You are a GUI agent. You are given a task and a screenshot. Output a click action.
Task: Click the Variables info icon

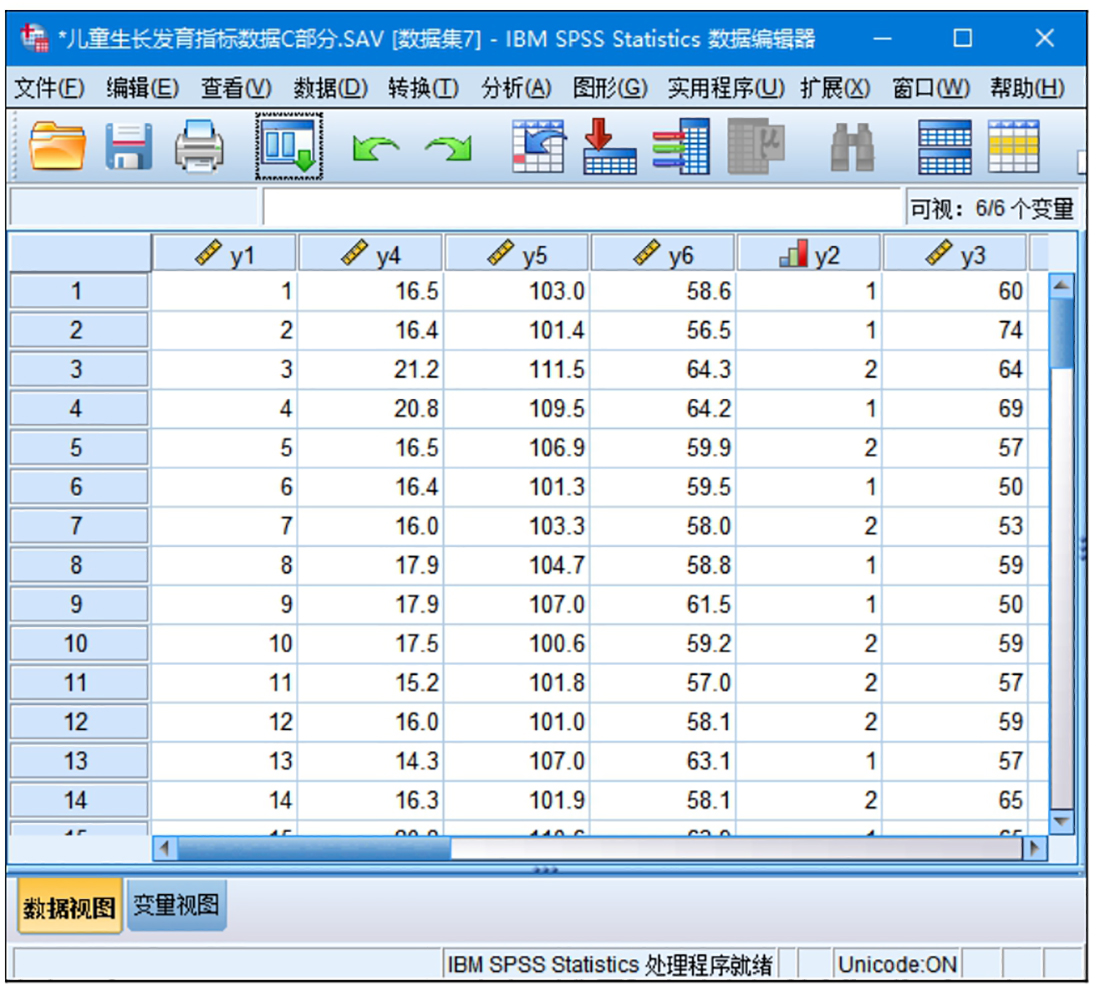point(682,146)
